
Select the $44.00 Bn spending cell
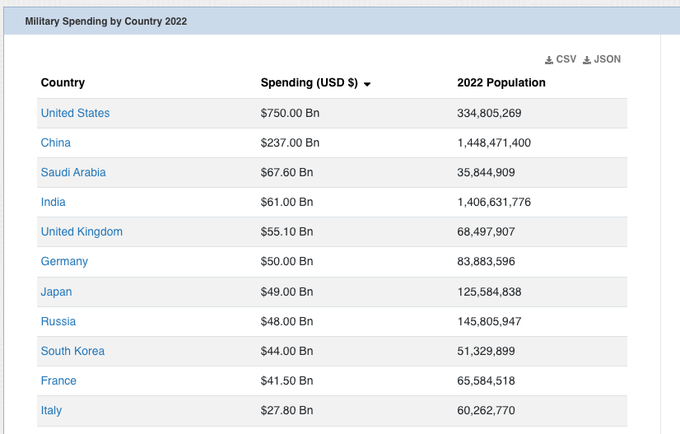(287, 351)
